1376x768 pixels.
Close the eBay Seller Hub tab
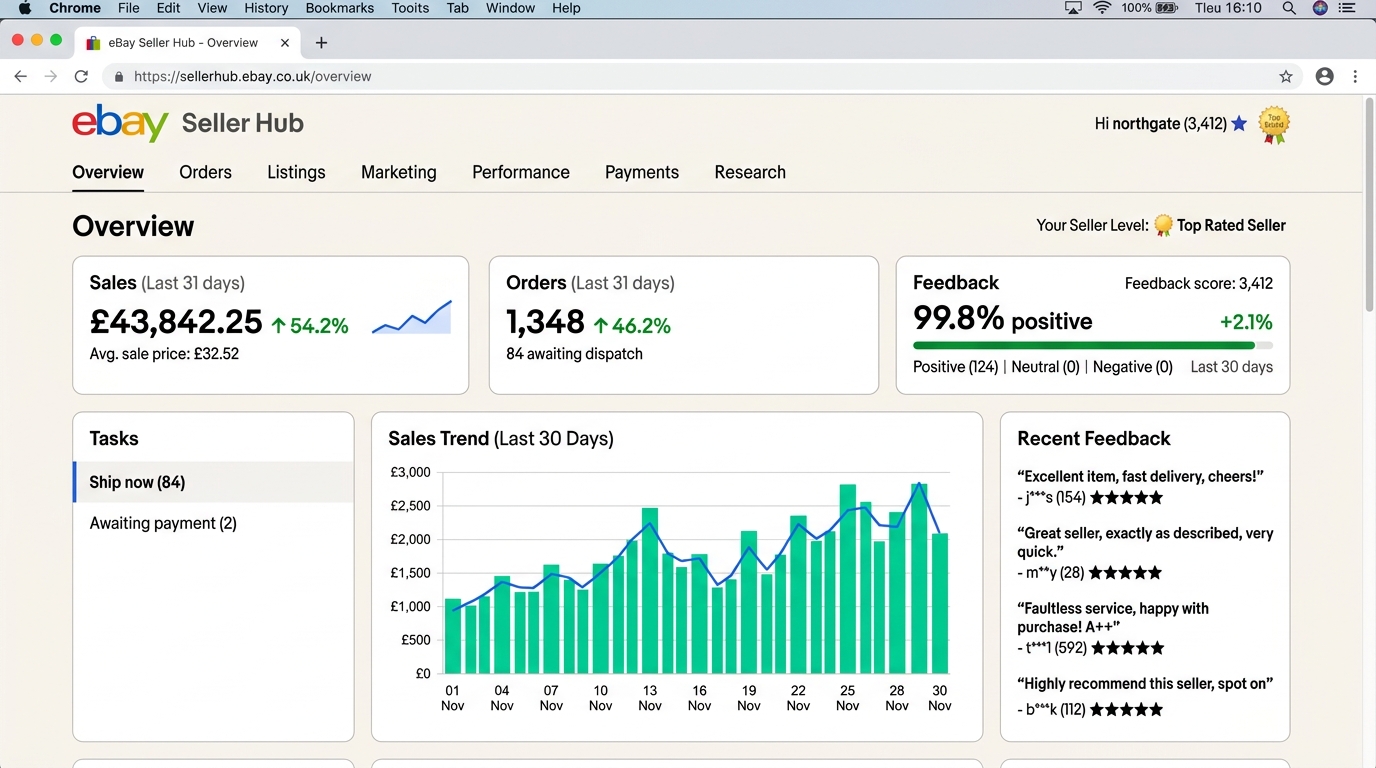[x=285, y=43]
